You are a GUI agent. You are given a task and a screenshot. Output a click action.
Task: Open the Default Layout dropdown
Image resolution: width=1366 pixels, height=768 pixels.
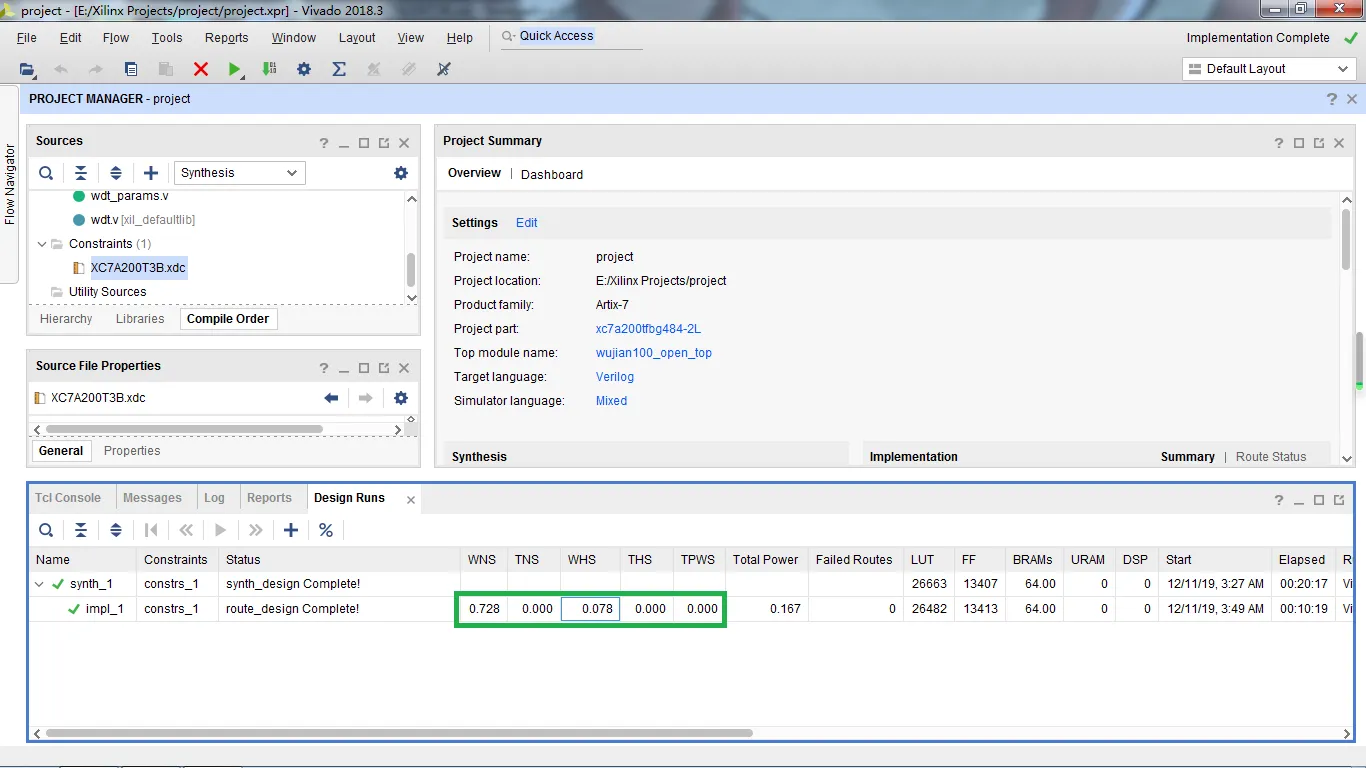click(x=1270, y=69)
